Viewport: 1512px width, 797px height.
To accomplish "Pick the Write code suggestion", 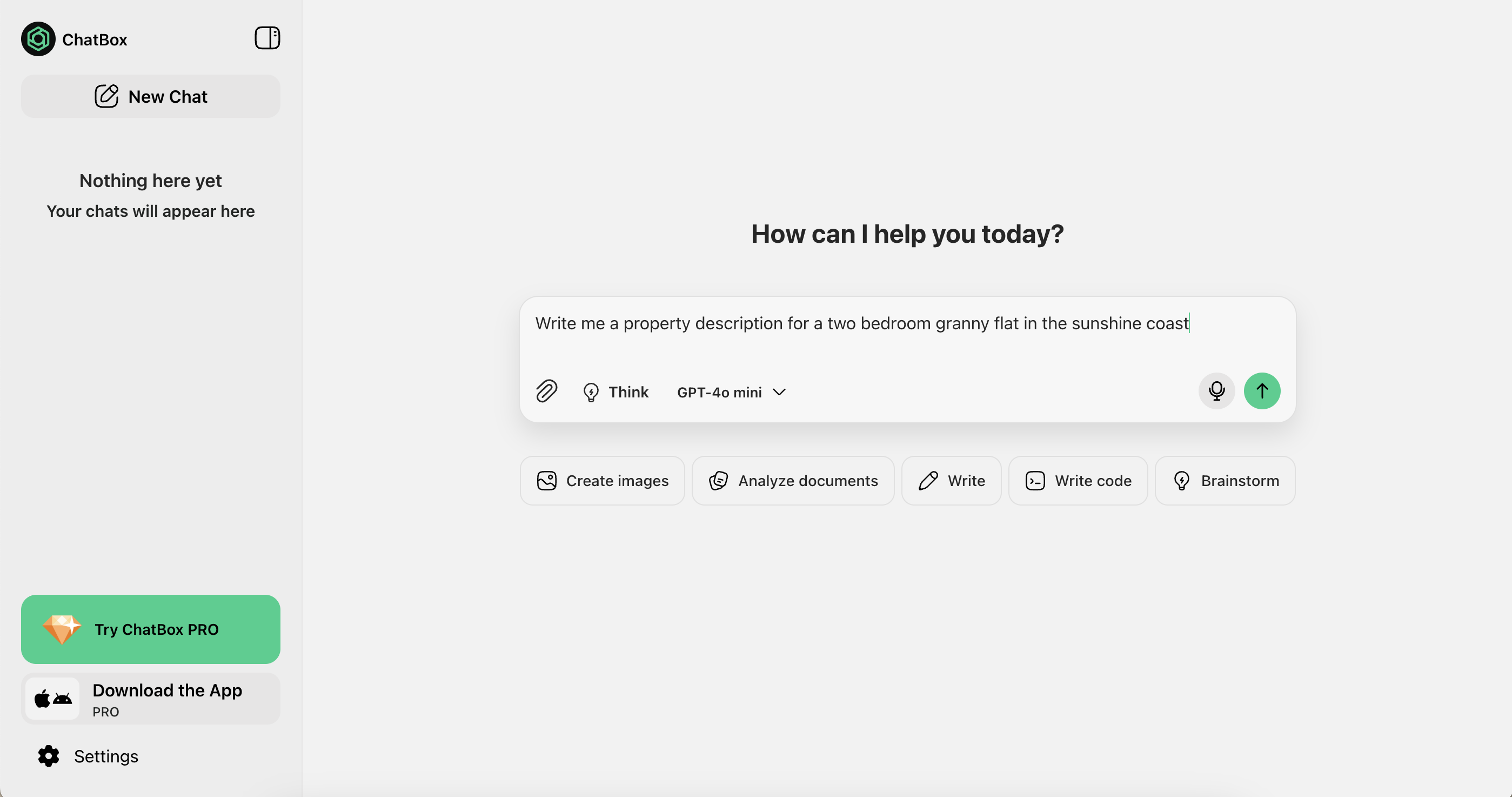I will point(1078,481).
